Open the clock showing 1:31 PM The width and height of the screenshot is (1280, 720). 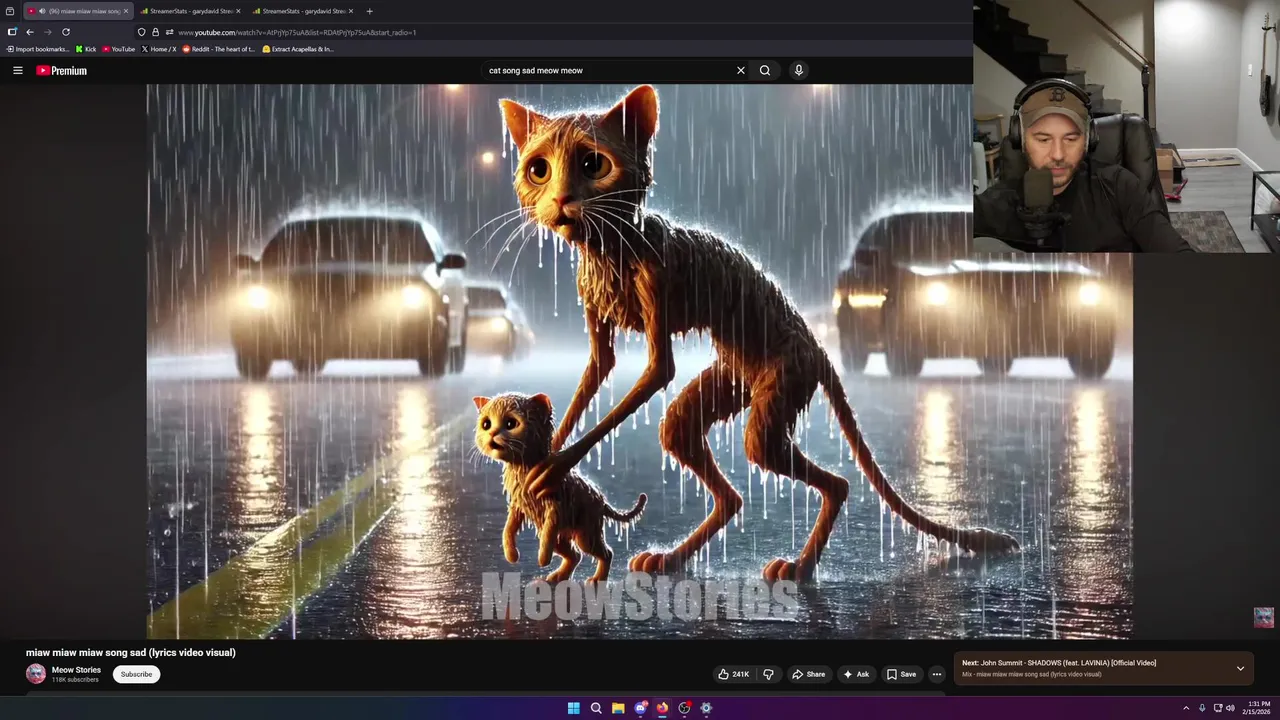tap(1259, 708)
